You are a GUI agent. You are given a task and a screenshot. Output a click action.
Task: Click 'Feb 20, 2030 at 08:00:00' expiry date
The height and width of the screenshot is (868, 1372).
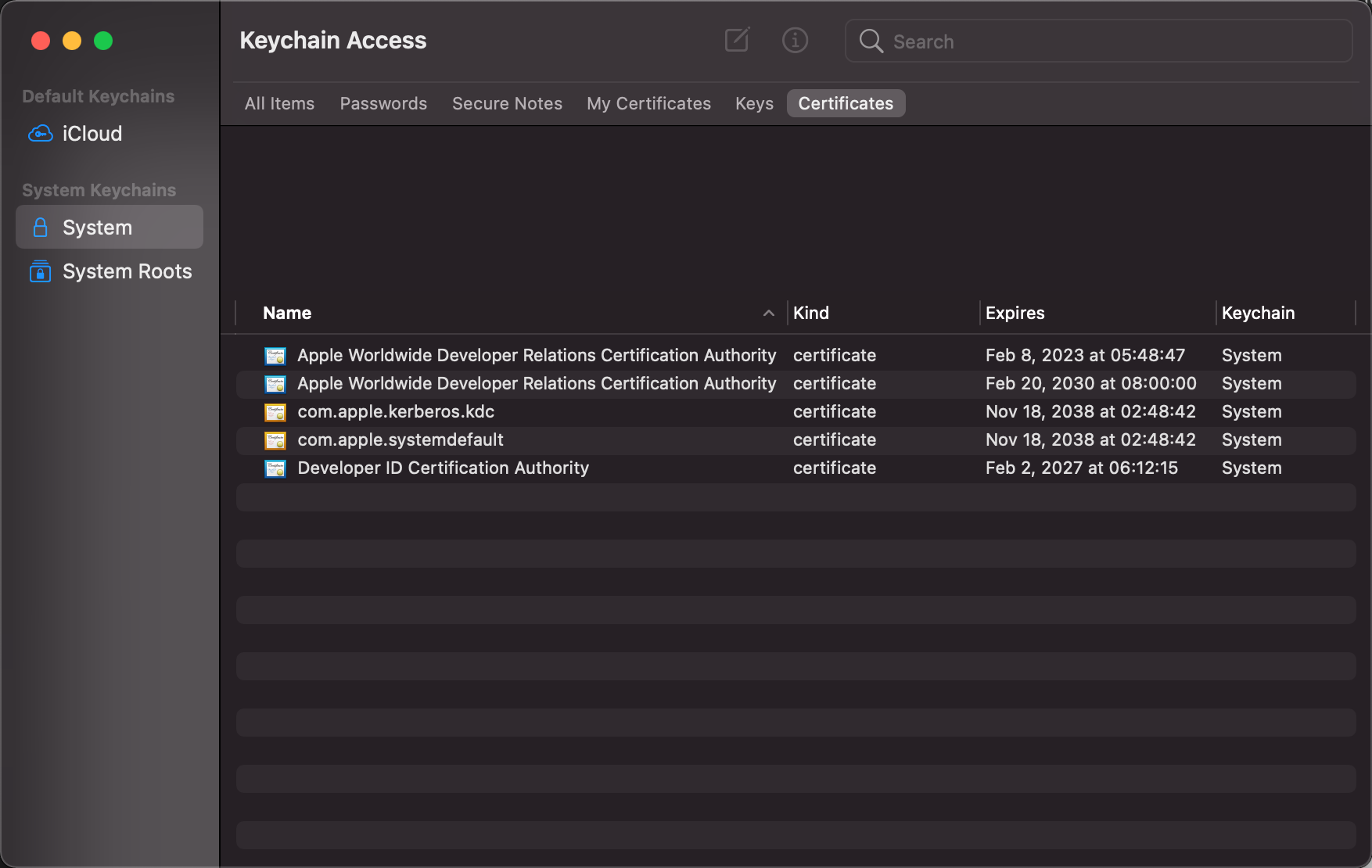1091,384
